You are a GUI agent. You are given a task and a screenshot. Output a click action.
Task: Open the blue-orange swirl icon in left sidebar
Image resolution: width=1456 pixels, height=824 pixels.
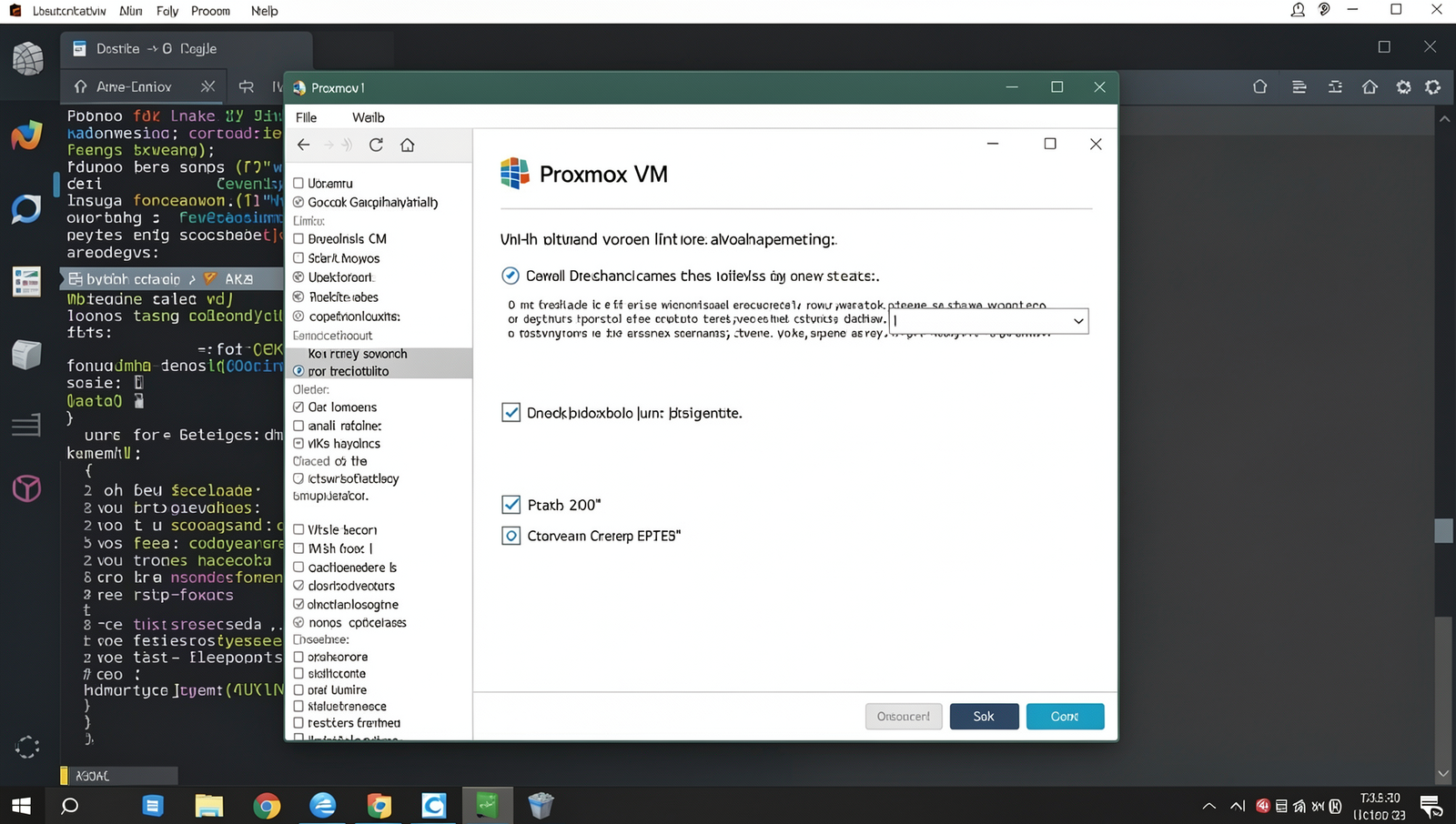(26, 135)
